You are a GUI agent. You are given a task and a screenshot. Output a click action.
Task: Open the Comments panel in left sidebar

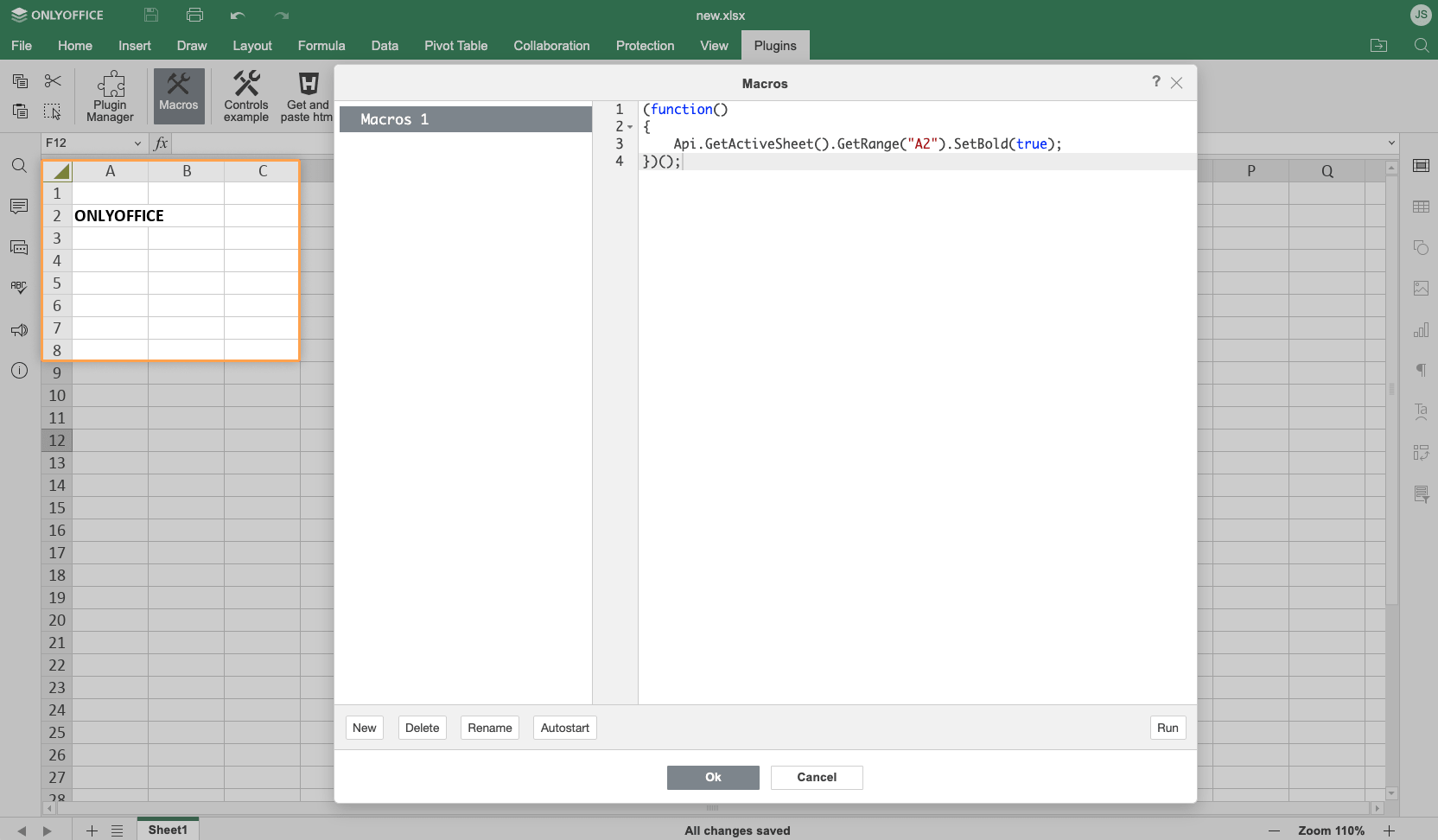[x=19, y=207]
